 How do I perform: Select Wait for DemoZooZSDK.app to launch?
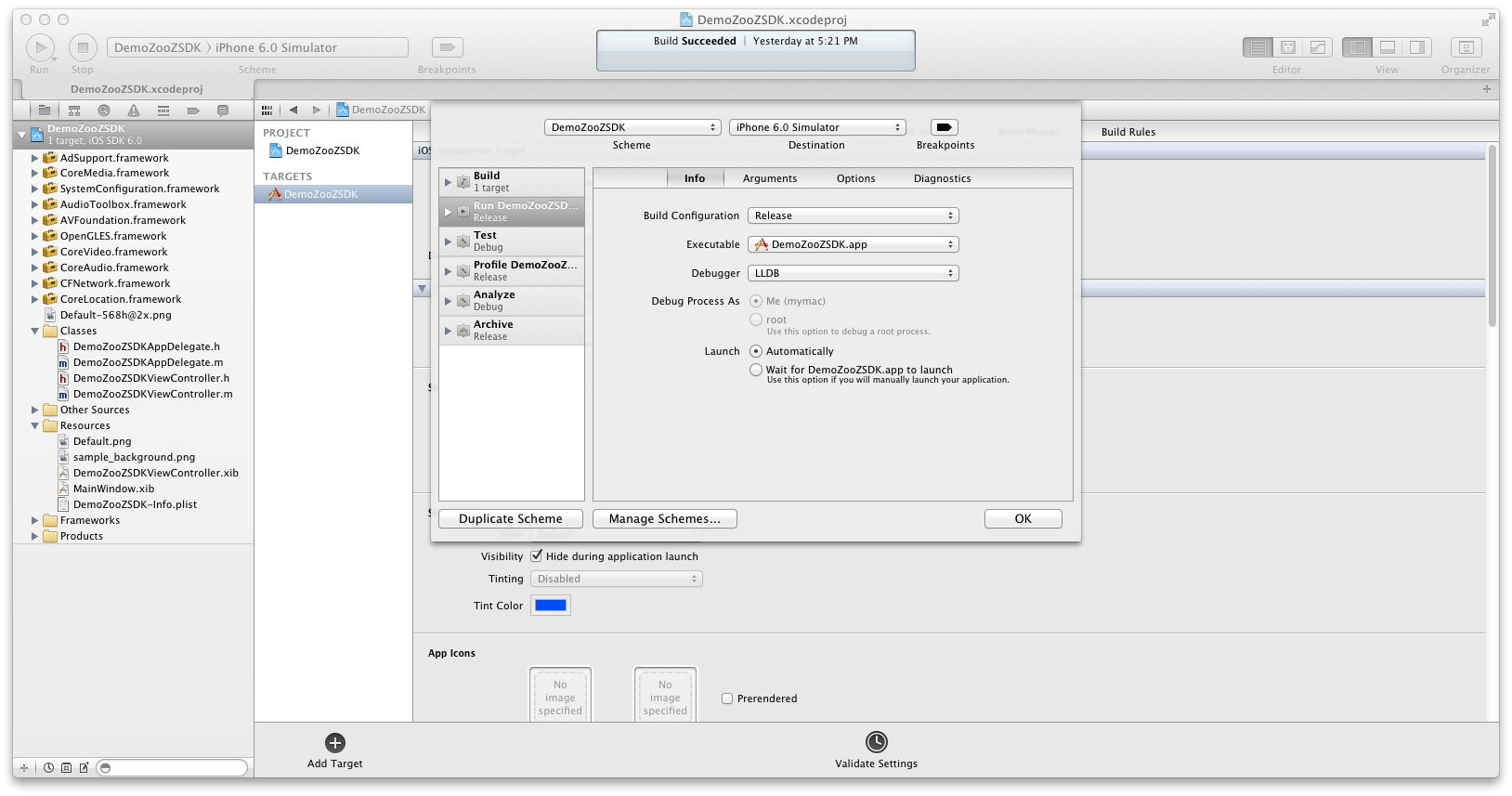756,370
